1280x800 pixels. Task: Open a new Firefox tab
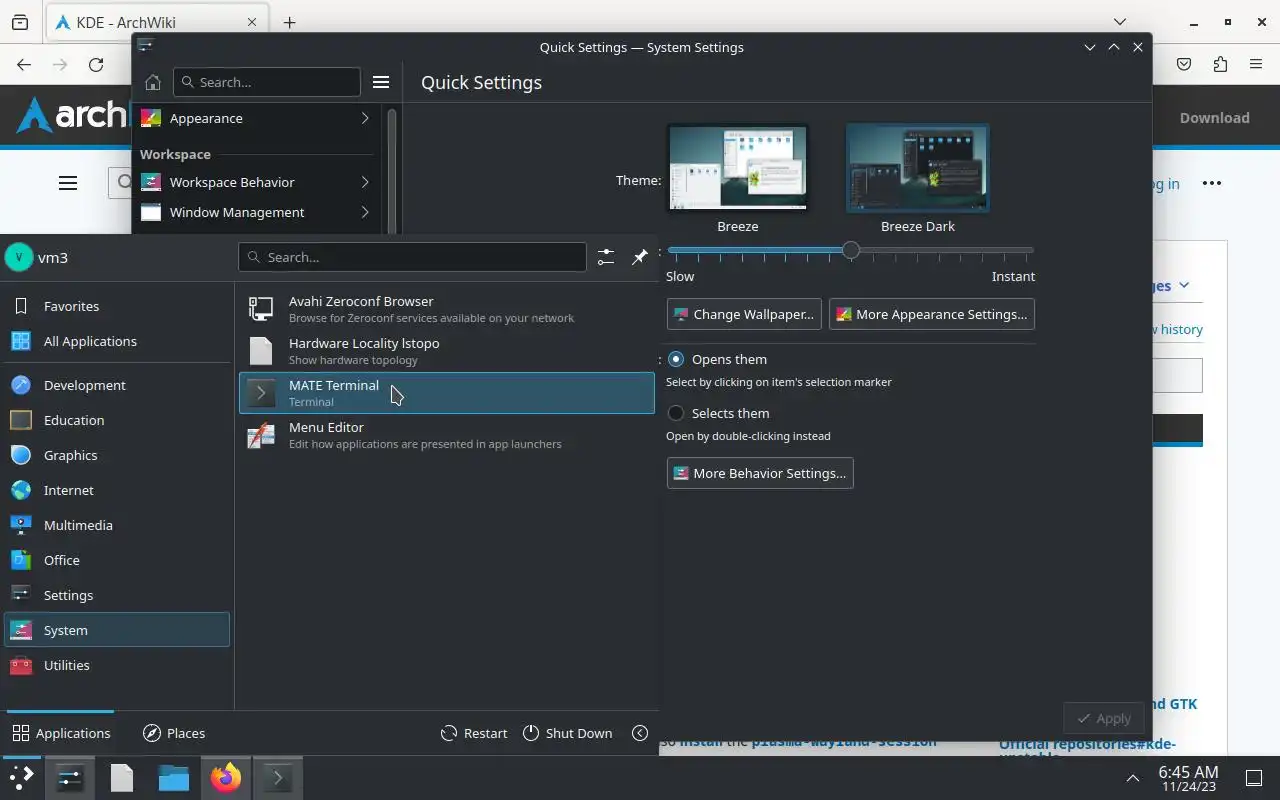[x=289, y=22]
